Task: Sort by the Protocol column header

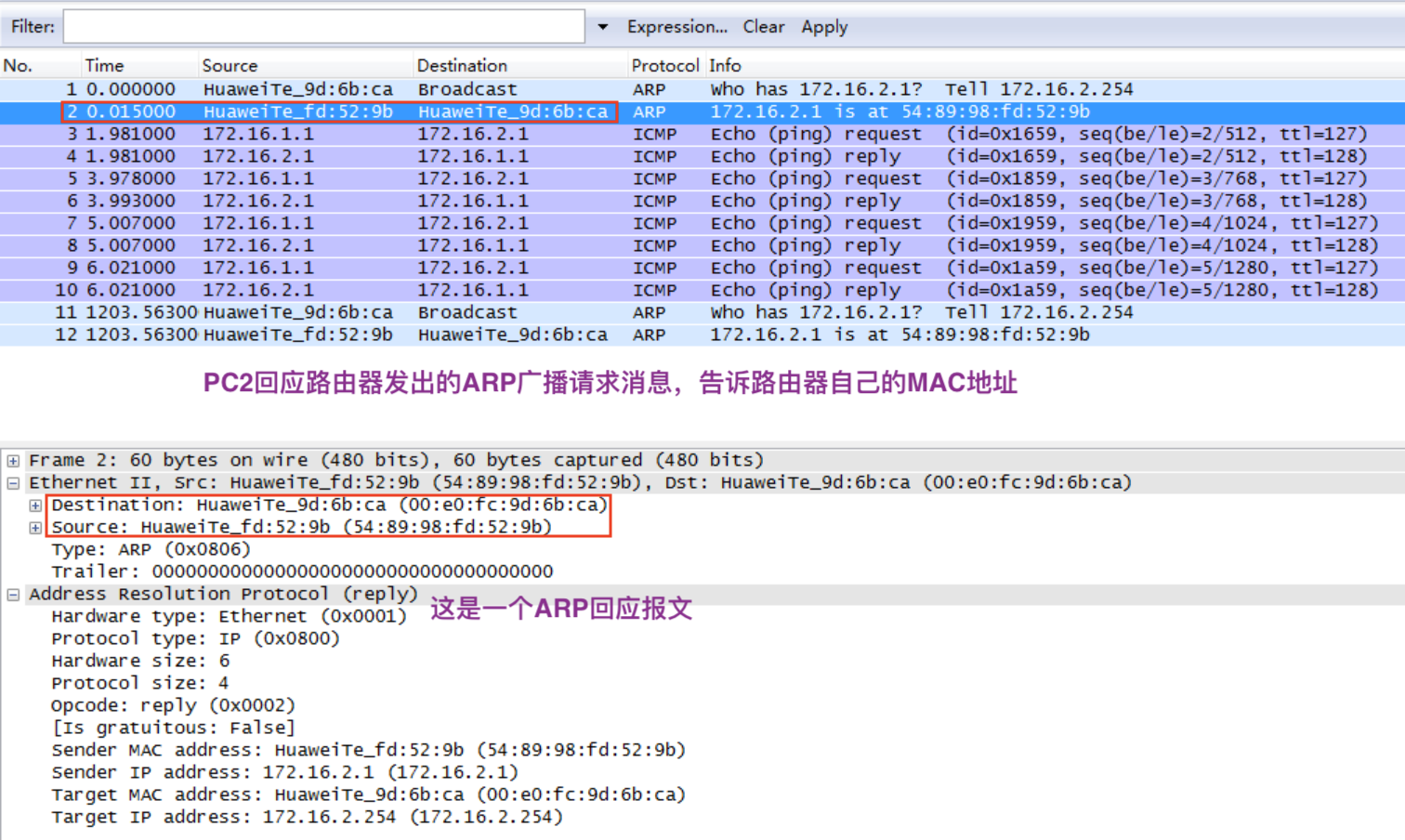Action: 665,65
